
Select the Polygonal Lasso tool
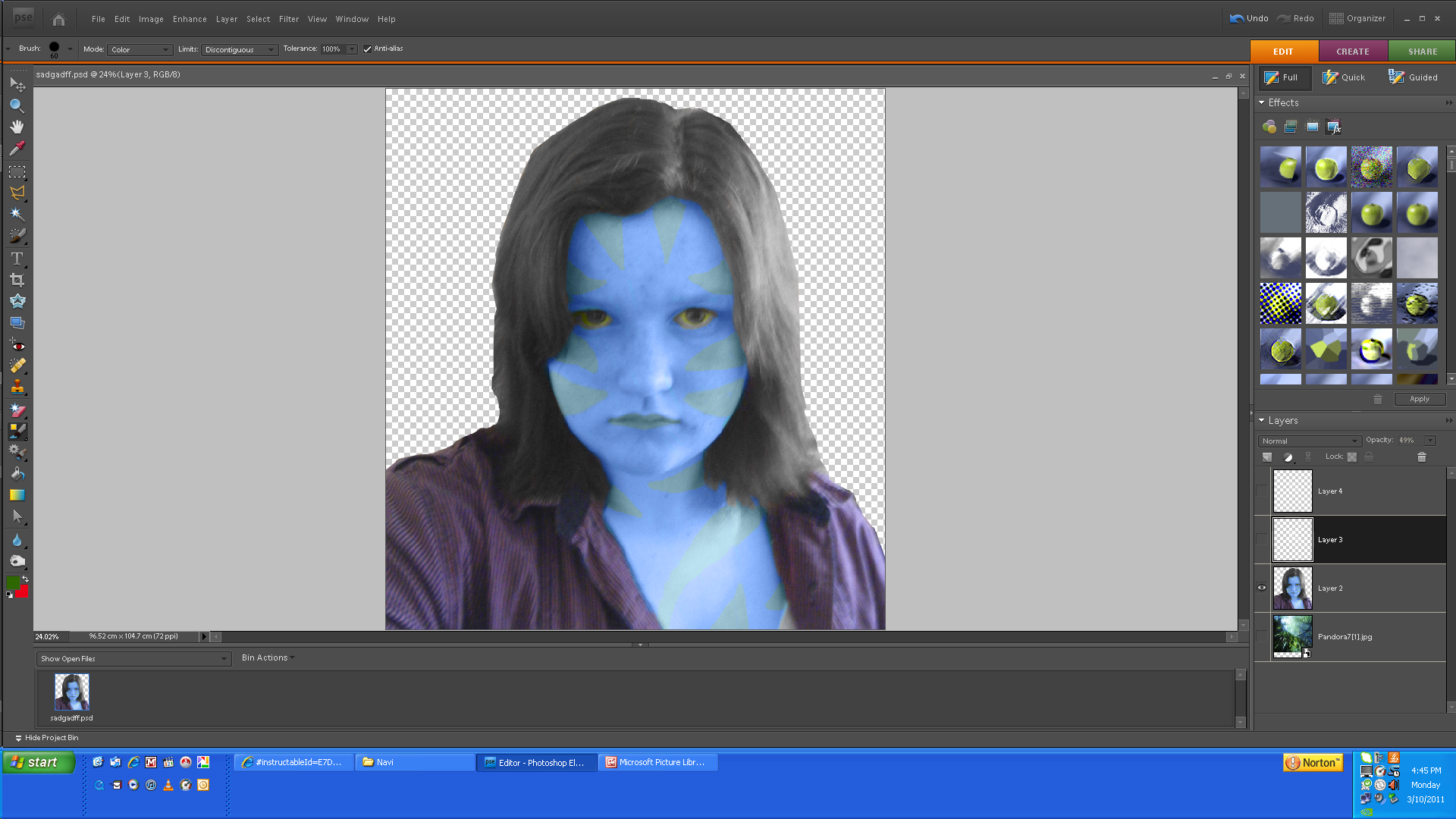tap(17, 193)
